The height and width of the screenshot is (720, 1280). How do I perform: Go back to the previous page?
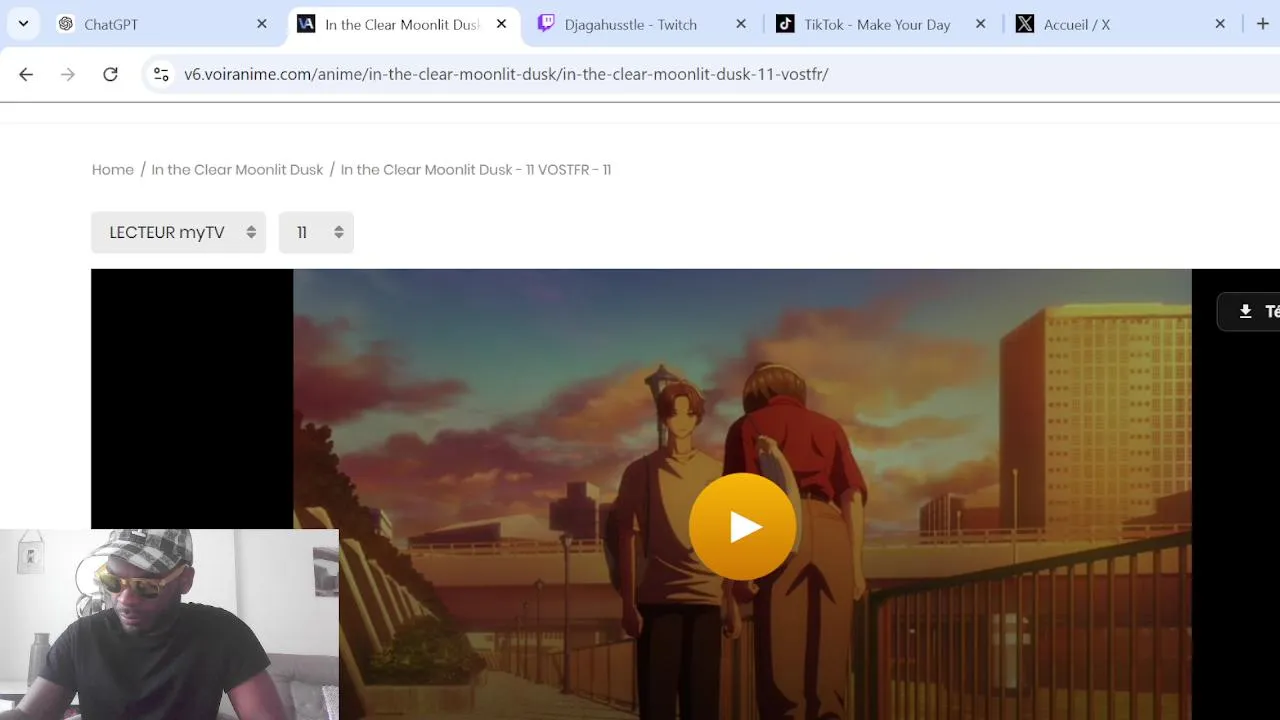(26, 74)
